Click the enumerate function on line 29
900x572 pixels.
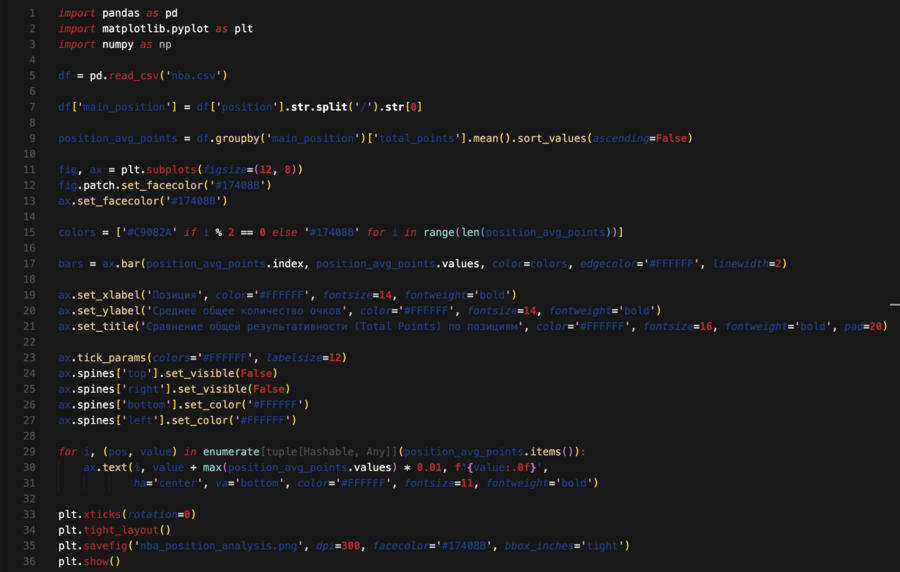(231, 452)
